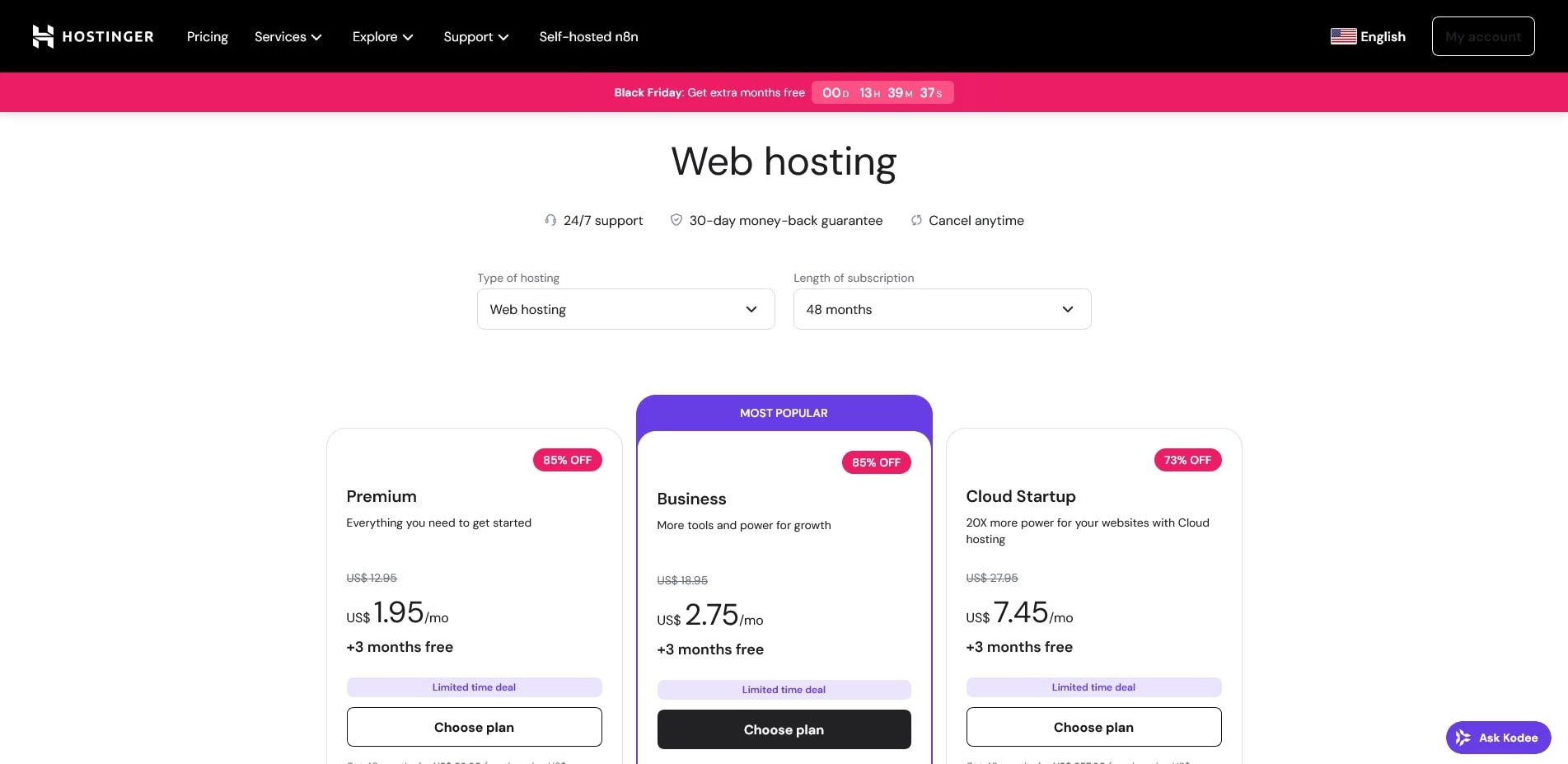Open My account
The width and height of the screenshot is (1568, 764).
[1481, 36]
